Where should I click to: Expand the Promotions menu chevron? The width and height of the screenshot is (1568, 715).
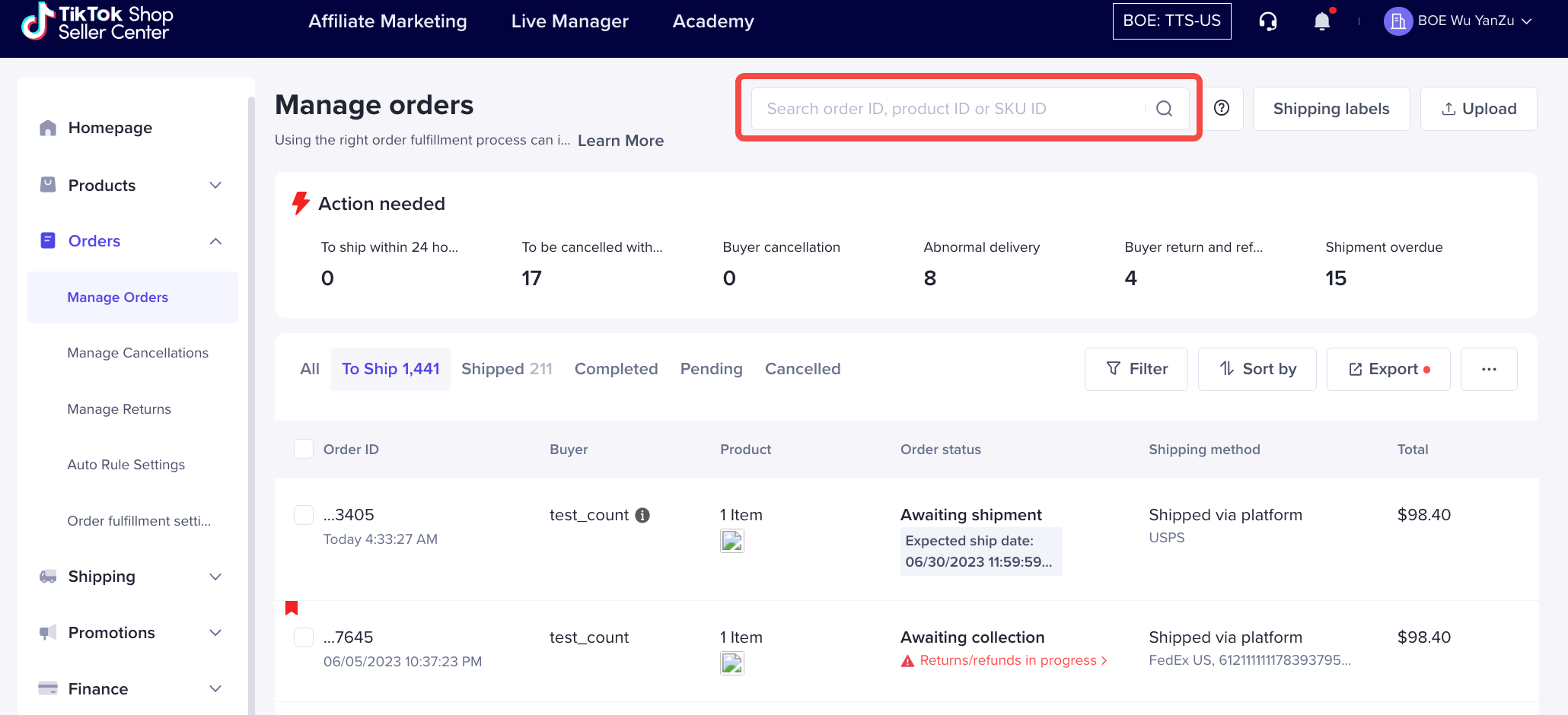[215, 633]
